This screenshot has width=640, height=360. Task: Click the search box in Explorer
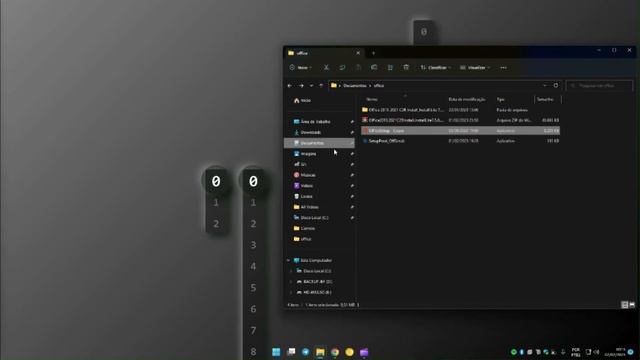pos(599,86)
